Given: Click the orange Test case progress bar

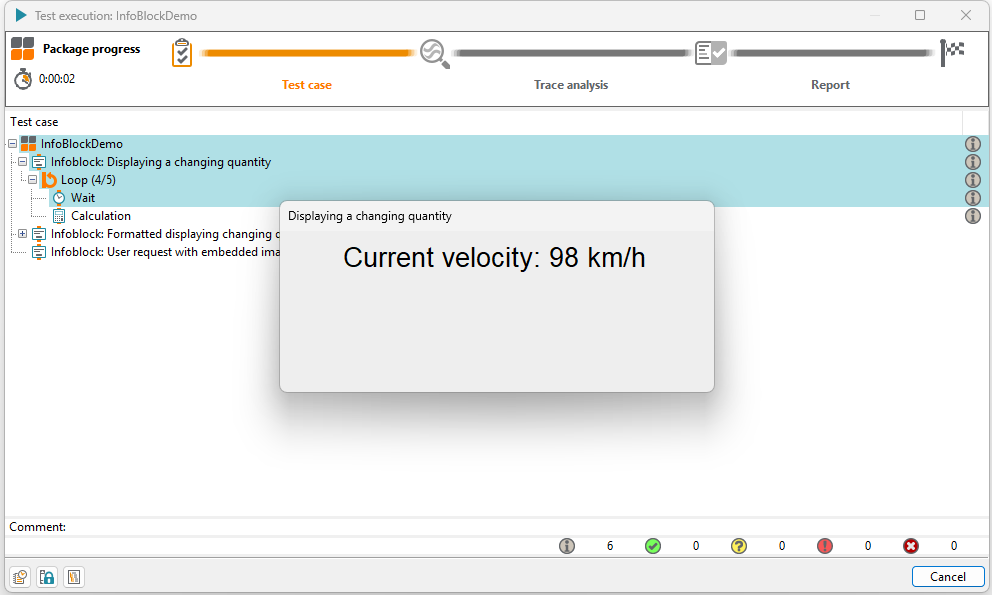Looking at the screenshot, I should point(306,53).
